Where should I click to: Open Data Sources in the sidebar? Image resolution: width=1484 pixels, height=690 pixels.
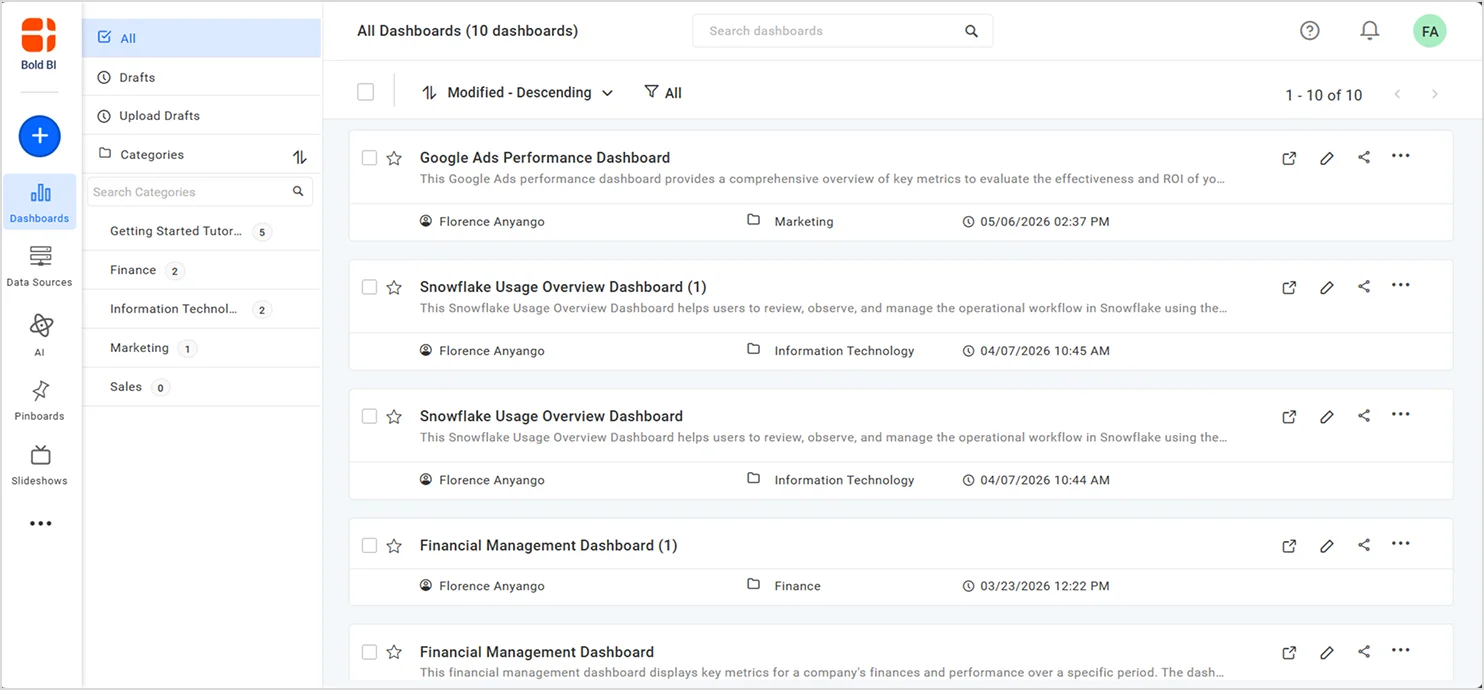click(x=40, y=267)
